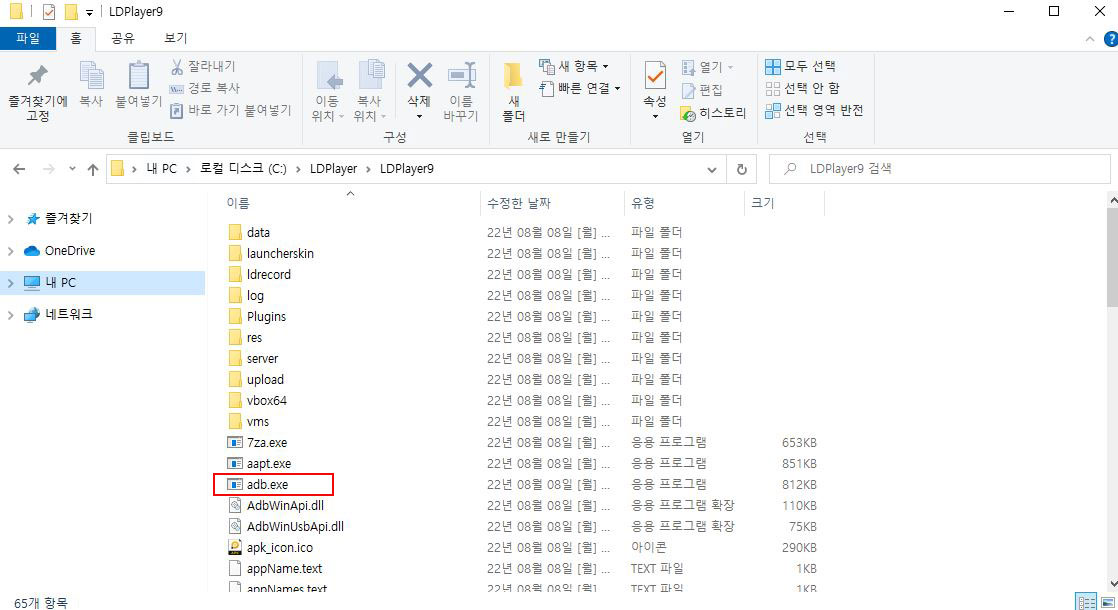Open the 파일 file menu tab

[28, 38]
